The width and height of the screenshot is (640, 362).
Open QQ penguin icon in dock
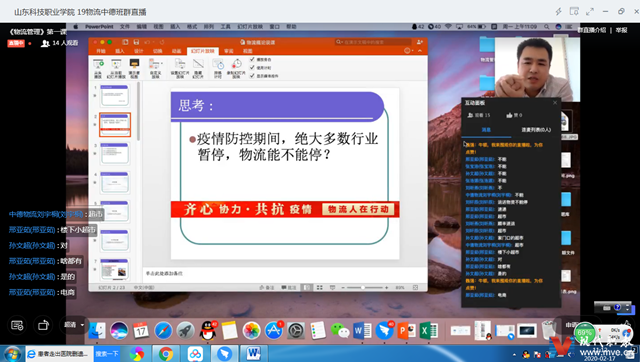point(208,330)
